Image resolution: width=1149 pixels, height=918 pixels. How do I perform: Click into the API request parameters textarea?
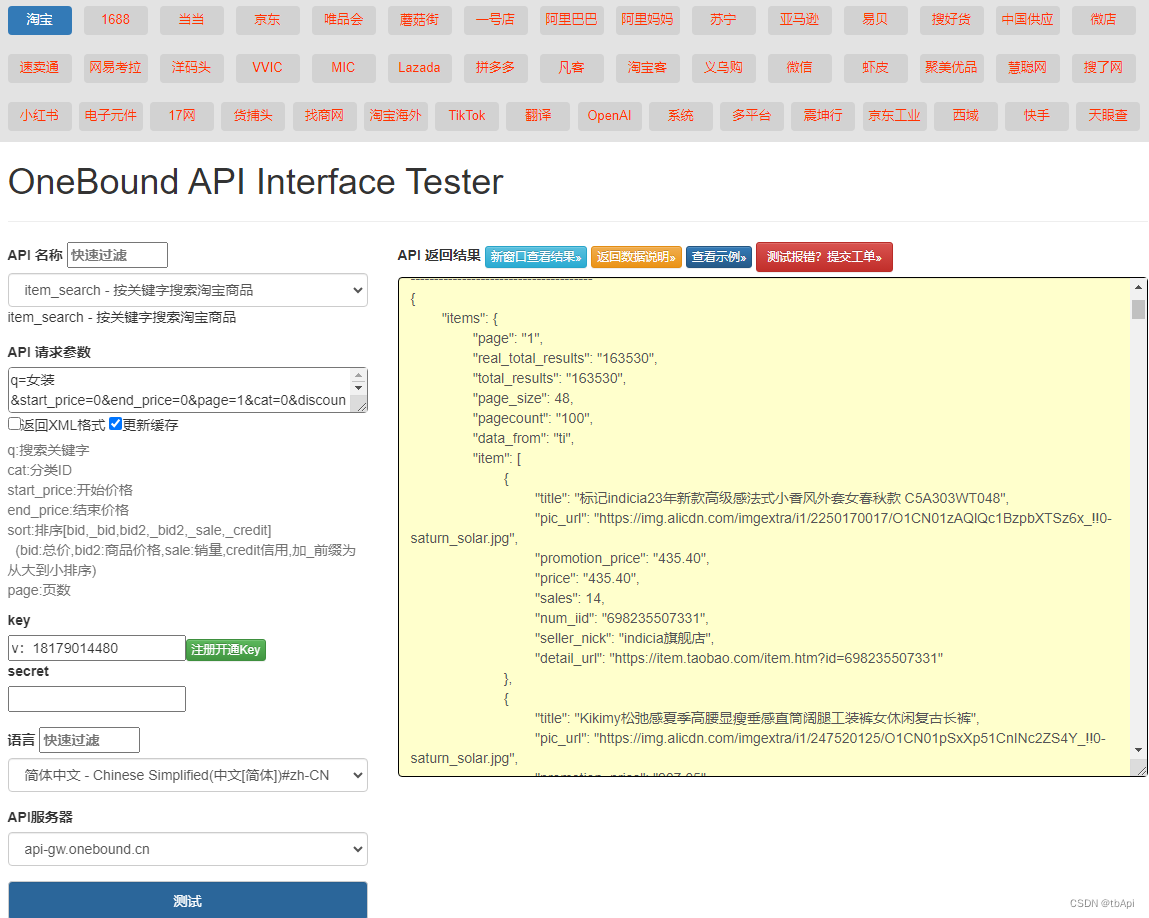[x=180, y=390]
